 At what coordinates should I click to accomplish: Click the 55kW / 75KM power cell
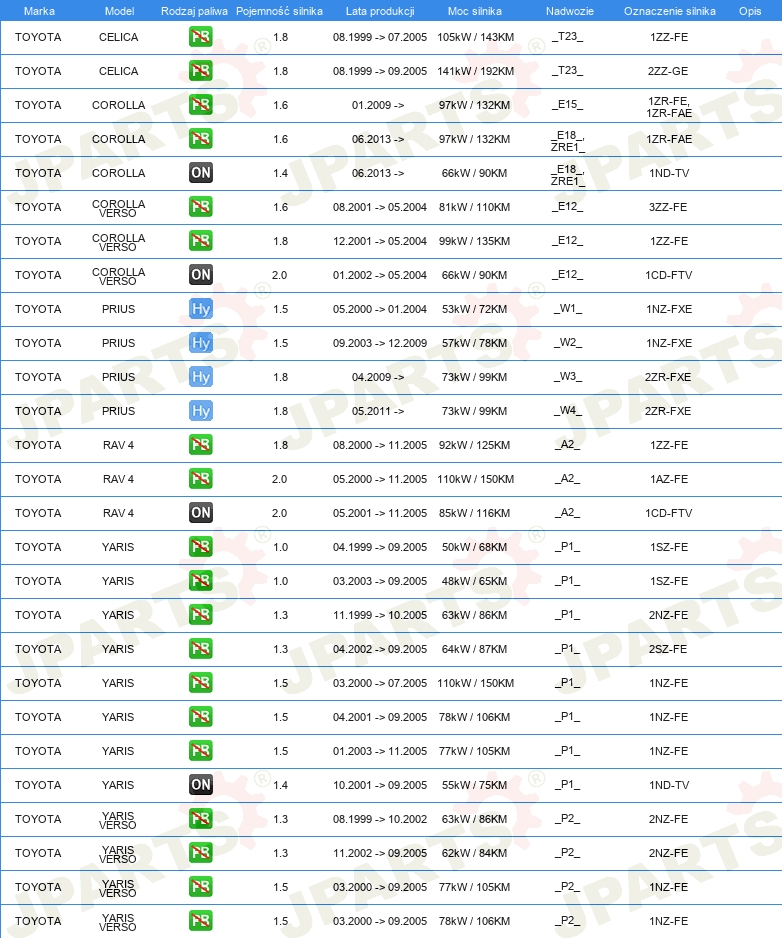coord(474,785)
